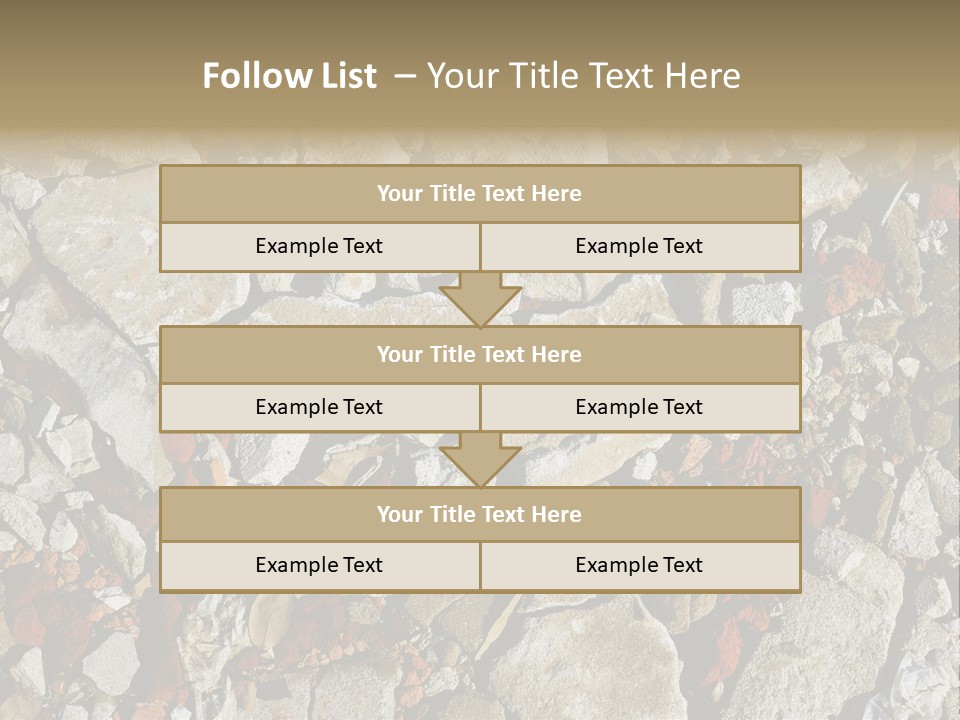Click the bottom block's left Example Text cell

[320, 566]
